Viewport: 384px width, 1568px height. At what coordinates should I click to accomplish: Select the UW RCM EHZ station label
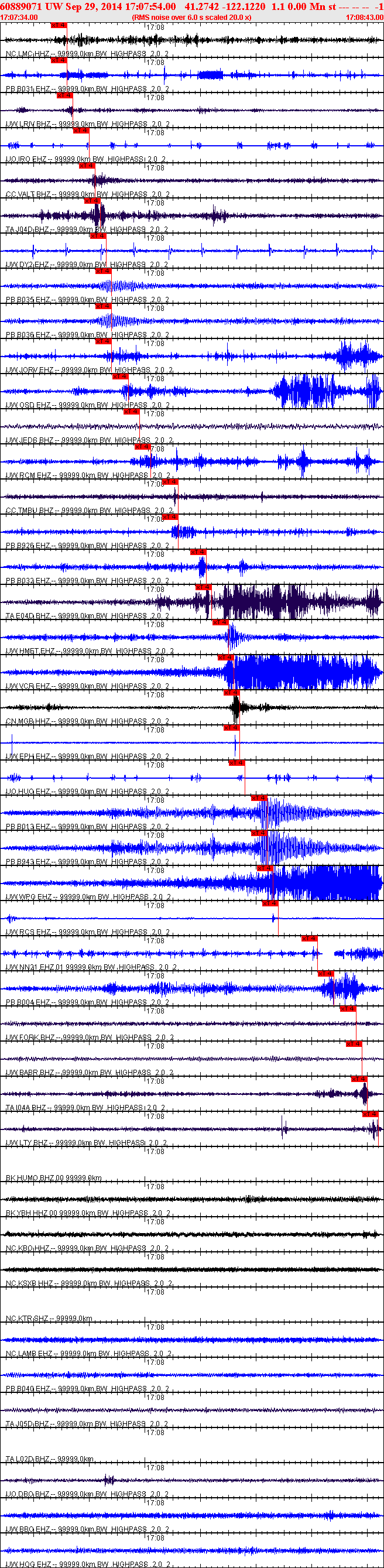pyautogui.click(x=88, y=475)
